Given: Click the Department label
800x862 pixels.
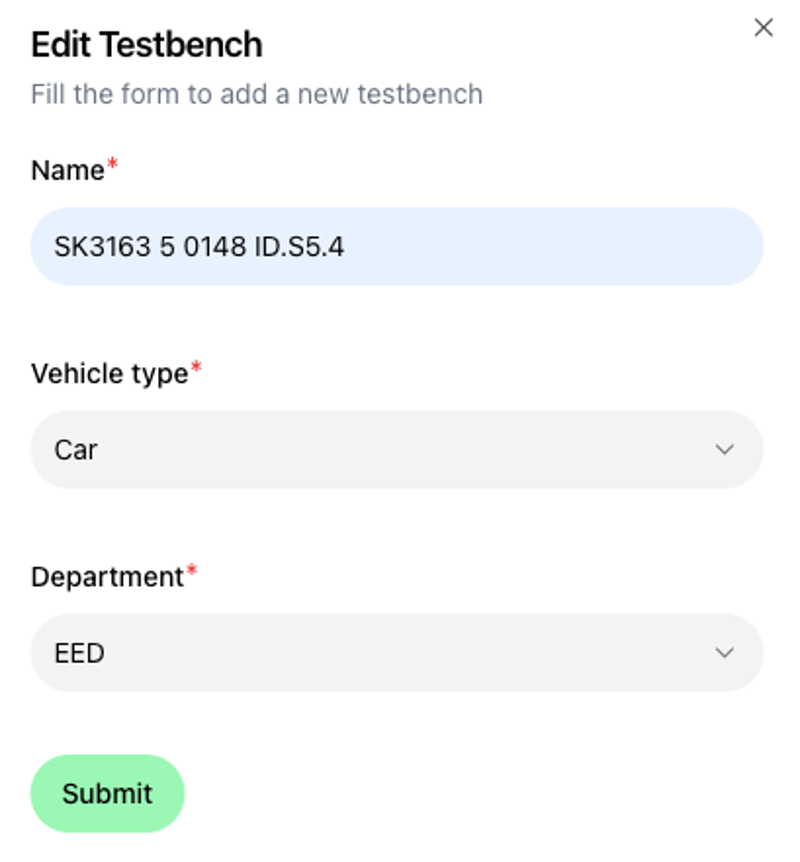Looking at the screenshot, I should pos(106,577).
